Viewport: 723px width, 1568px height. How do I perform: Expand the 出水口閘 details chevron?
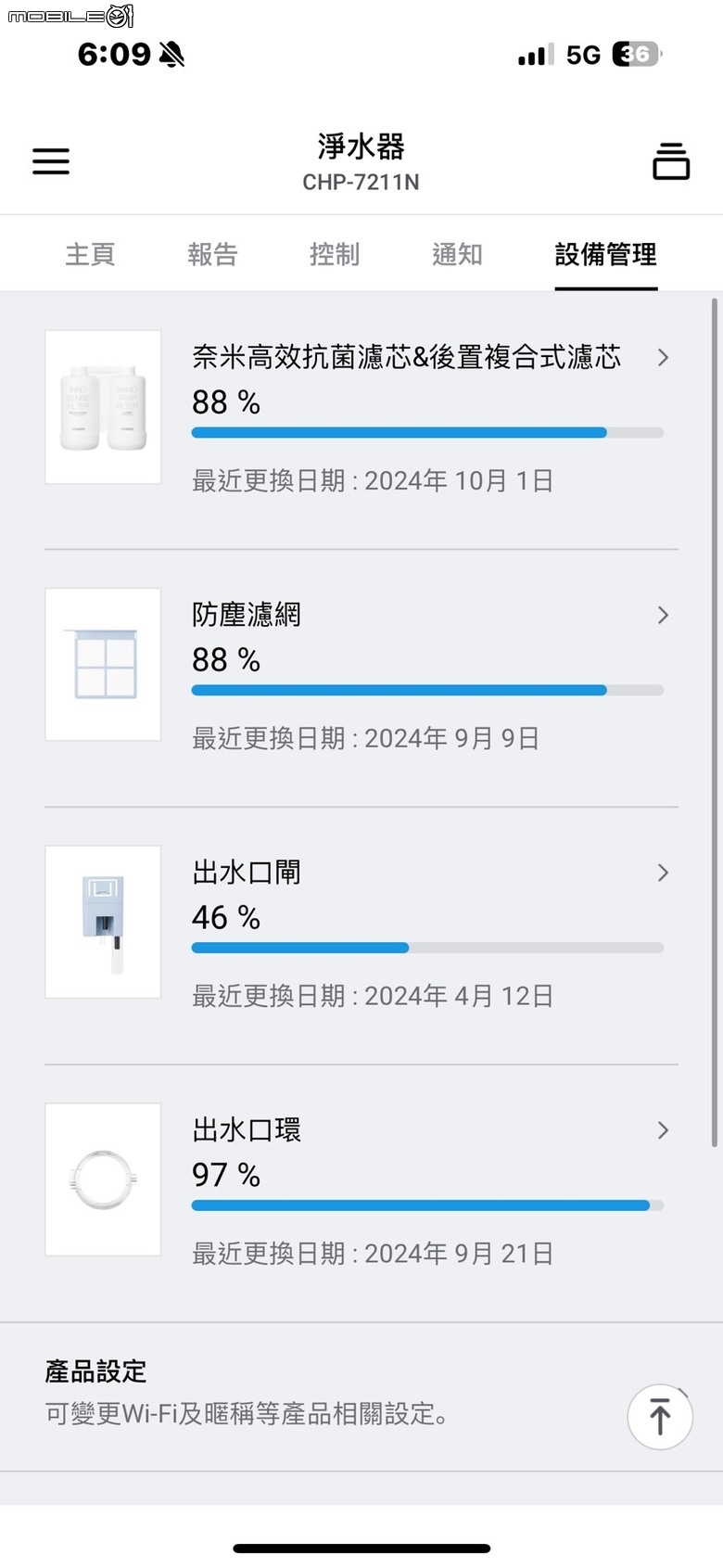tap(663, 873)
